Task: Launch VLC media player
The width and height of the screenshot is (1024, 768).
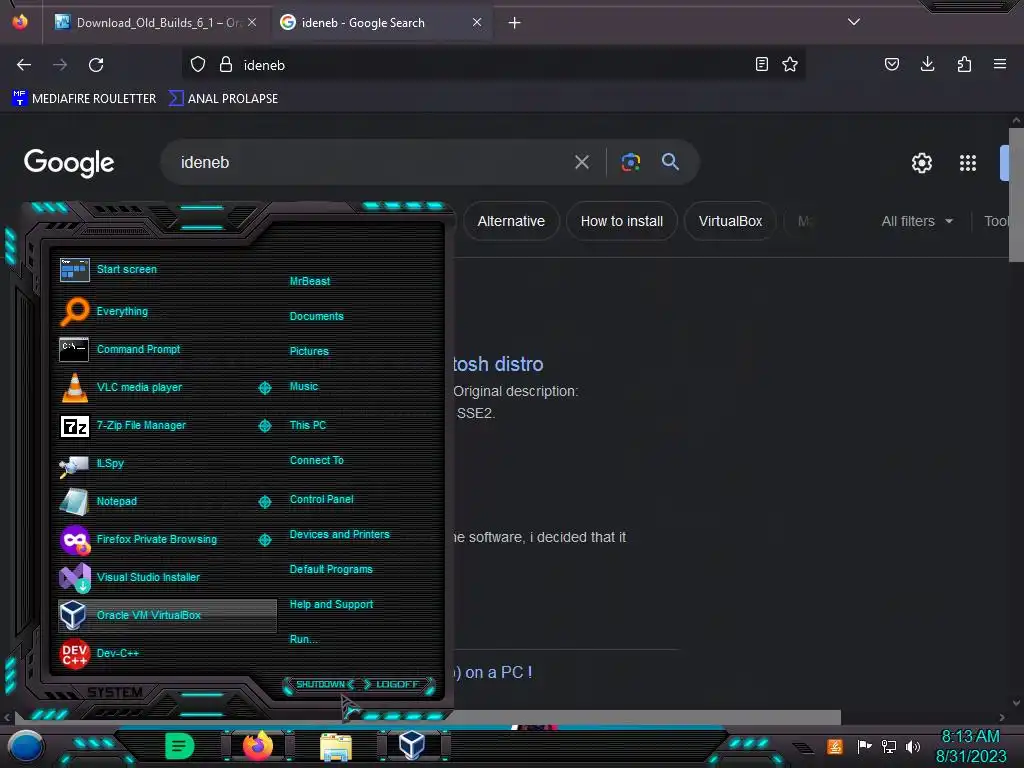Action: point(138,387)
